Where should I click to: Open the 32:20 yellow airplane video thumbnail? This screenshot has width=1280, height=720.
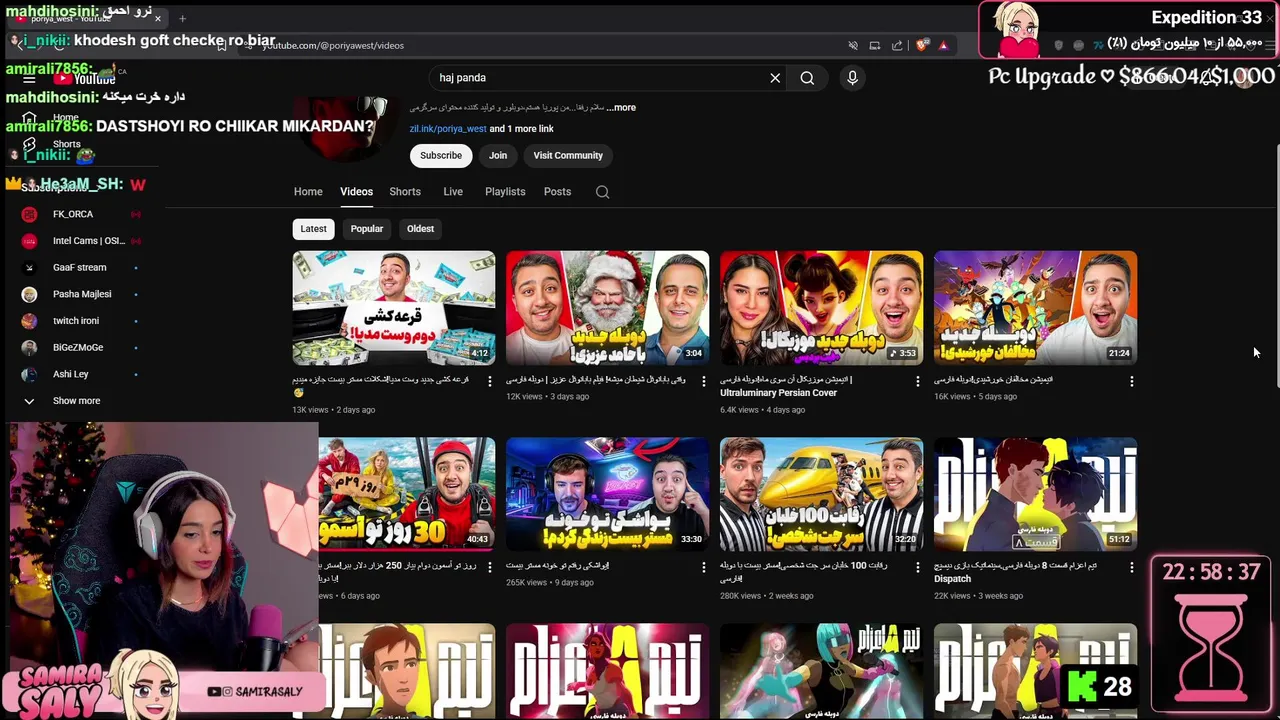822,494
